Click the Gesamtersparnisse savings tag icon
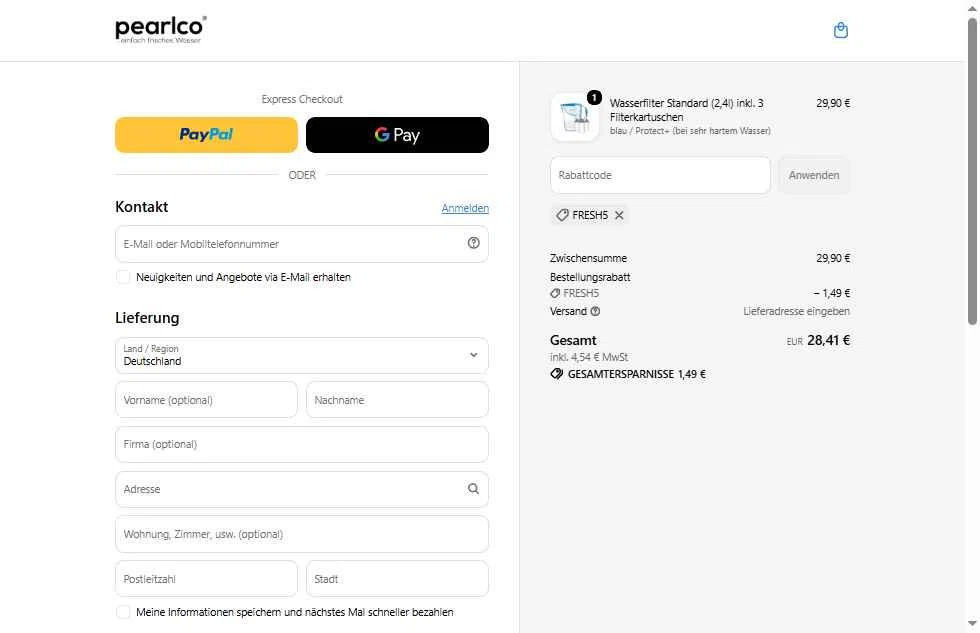This screenshot has height=633, width=980. 556,374
